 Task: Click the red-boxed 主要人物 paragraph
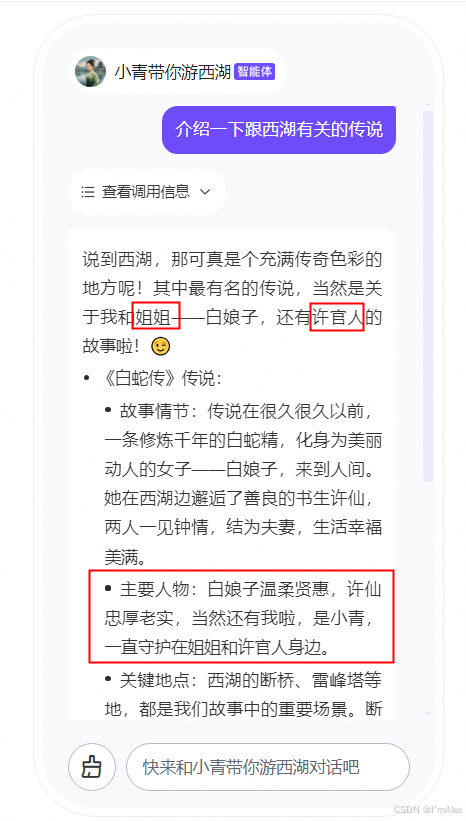[x=241, y=617]
